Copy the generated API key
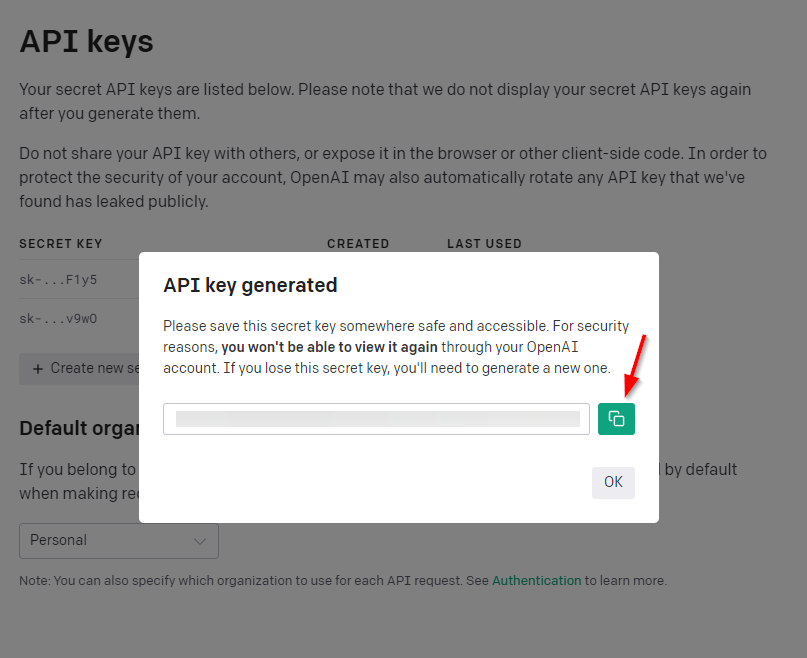Viewport: 807px width, 658px height. coord(616,419)
